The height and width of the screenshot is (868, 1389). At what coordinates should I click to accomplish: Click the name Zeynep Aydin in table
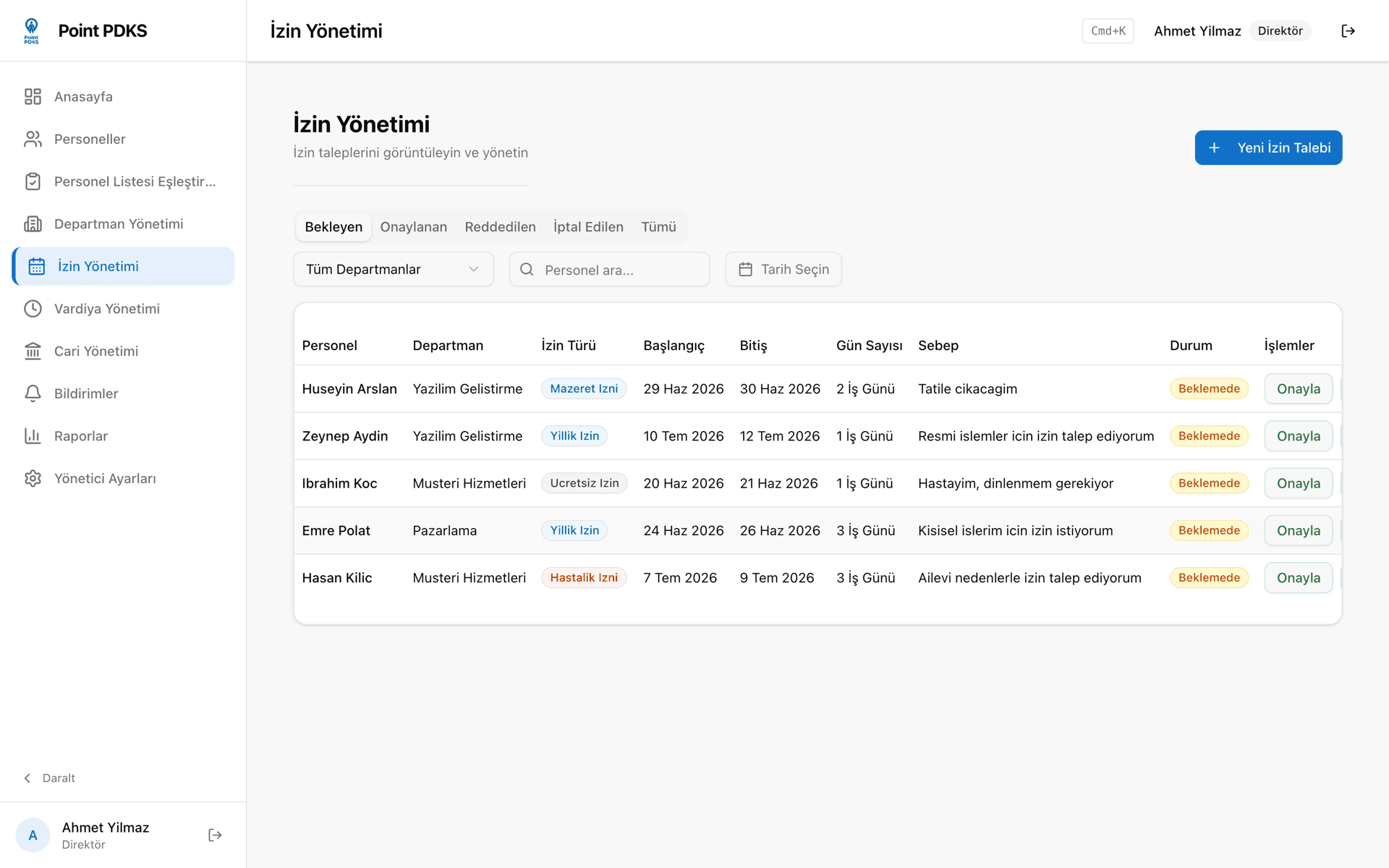(x=345, y=436)
